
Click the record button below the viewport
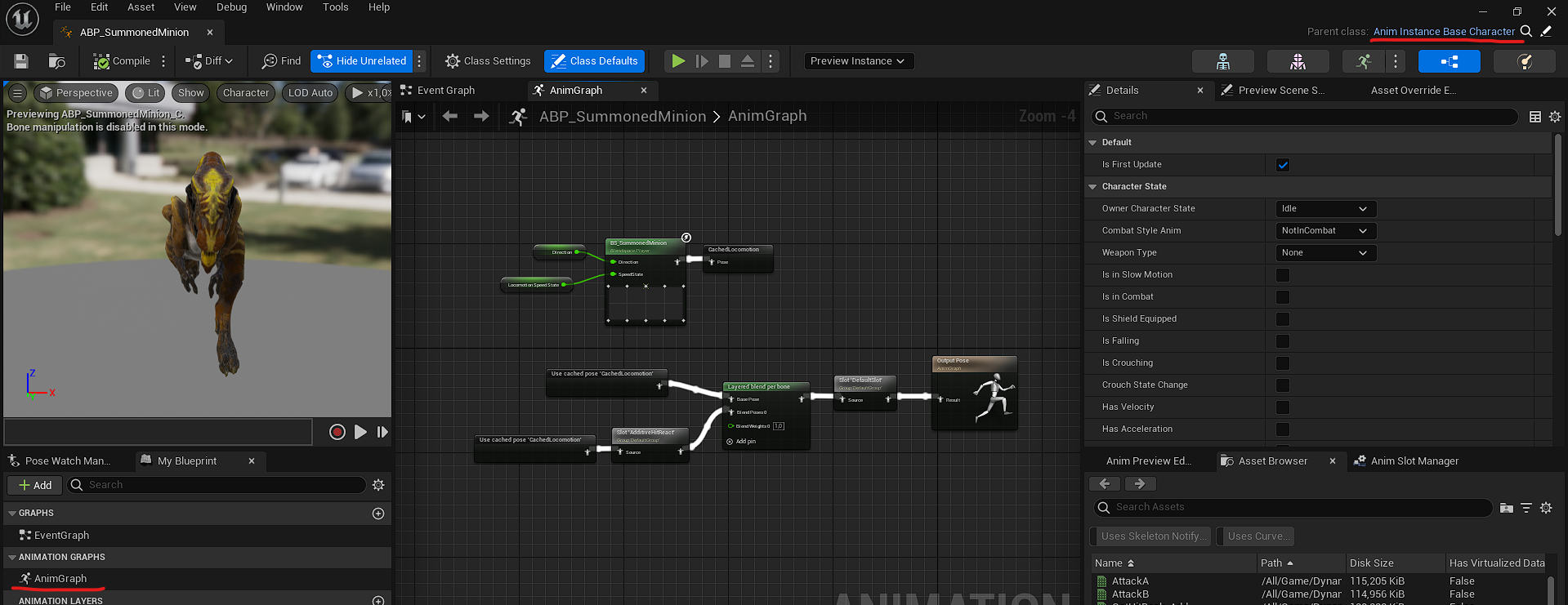(337, 432)
